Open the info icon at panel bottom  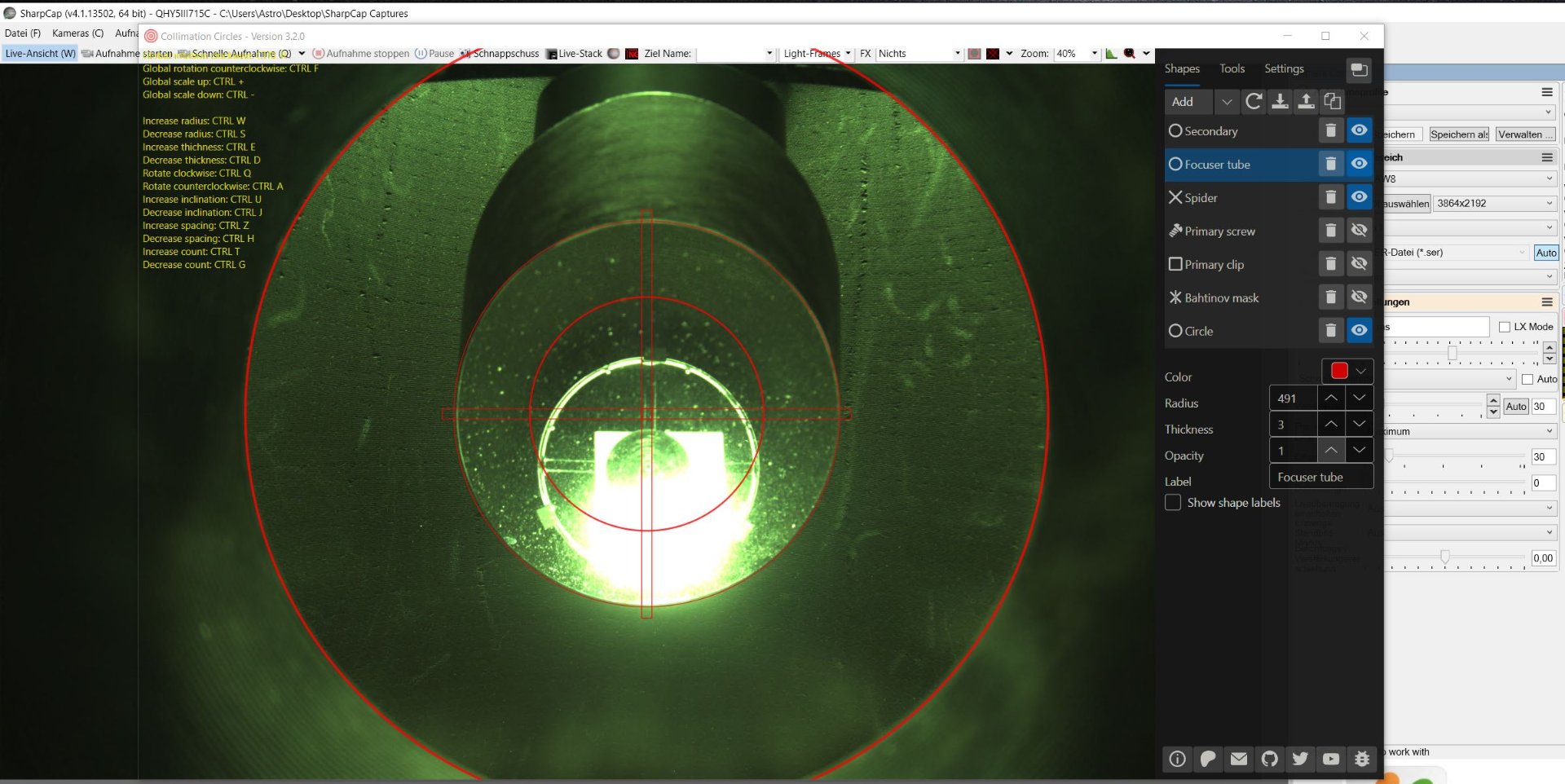[x=1177, y=759]
